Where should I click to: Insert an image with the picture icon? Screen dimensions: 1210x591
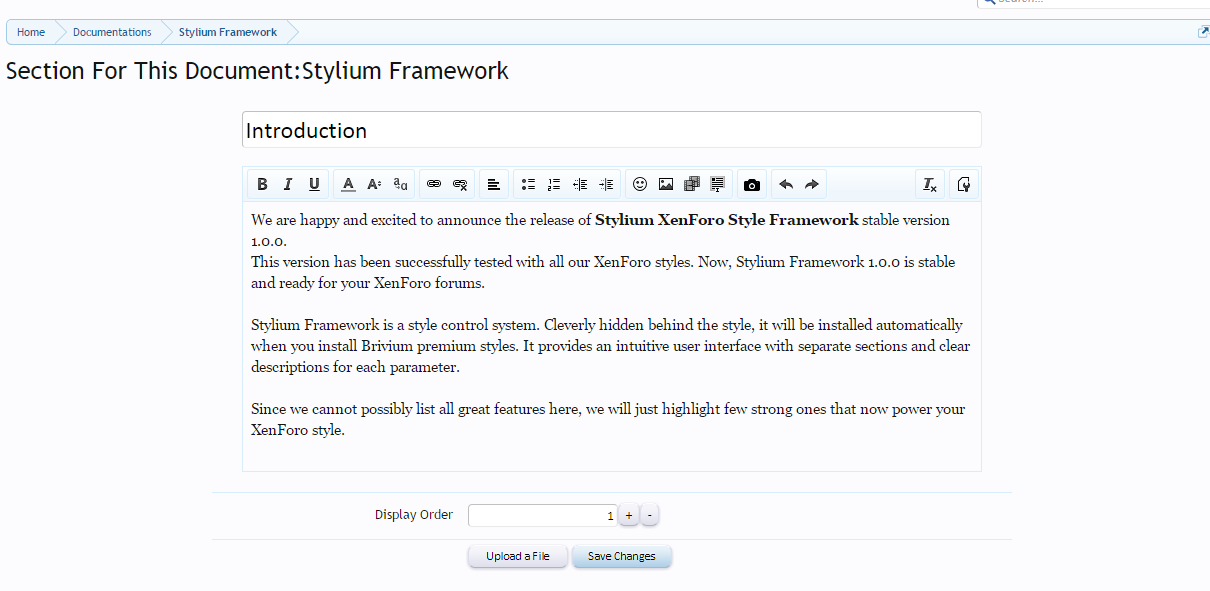point(666,184)
